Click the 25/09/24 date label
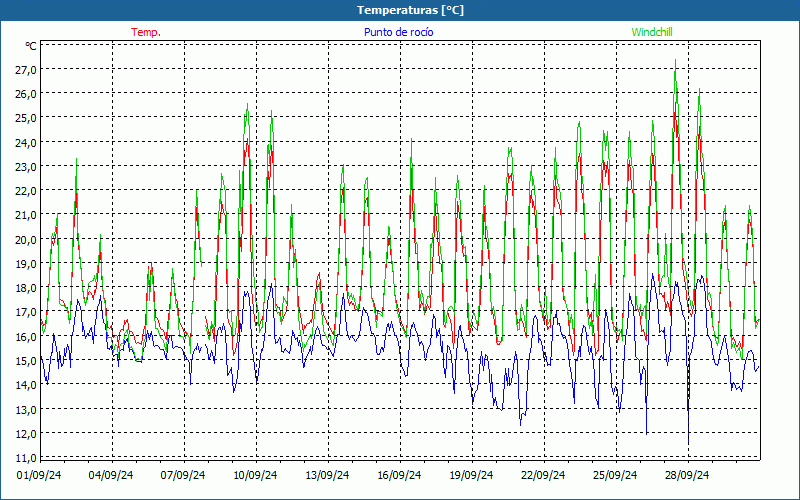The image size is (800, 500). pyautogui.click(x=615, y=475)
